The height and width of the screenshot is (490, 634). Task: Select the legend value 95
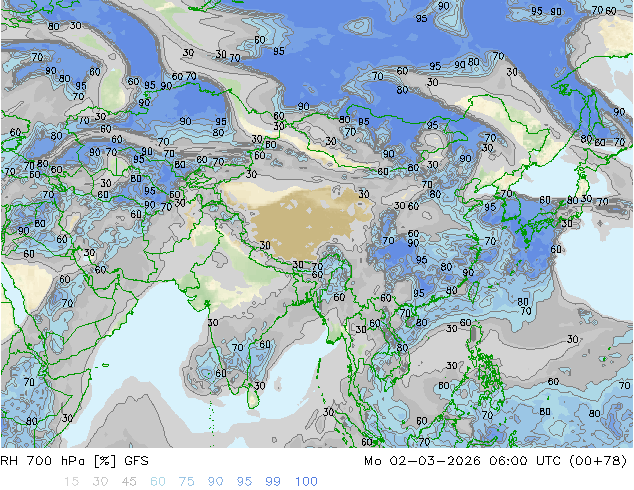tap(244, 482)
